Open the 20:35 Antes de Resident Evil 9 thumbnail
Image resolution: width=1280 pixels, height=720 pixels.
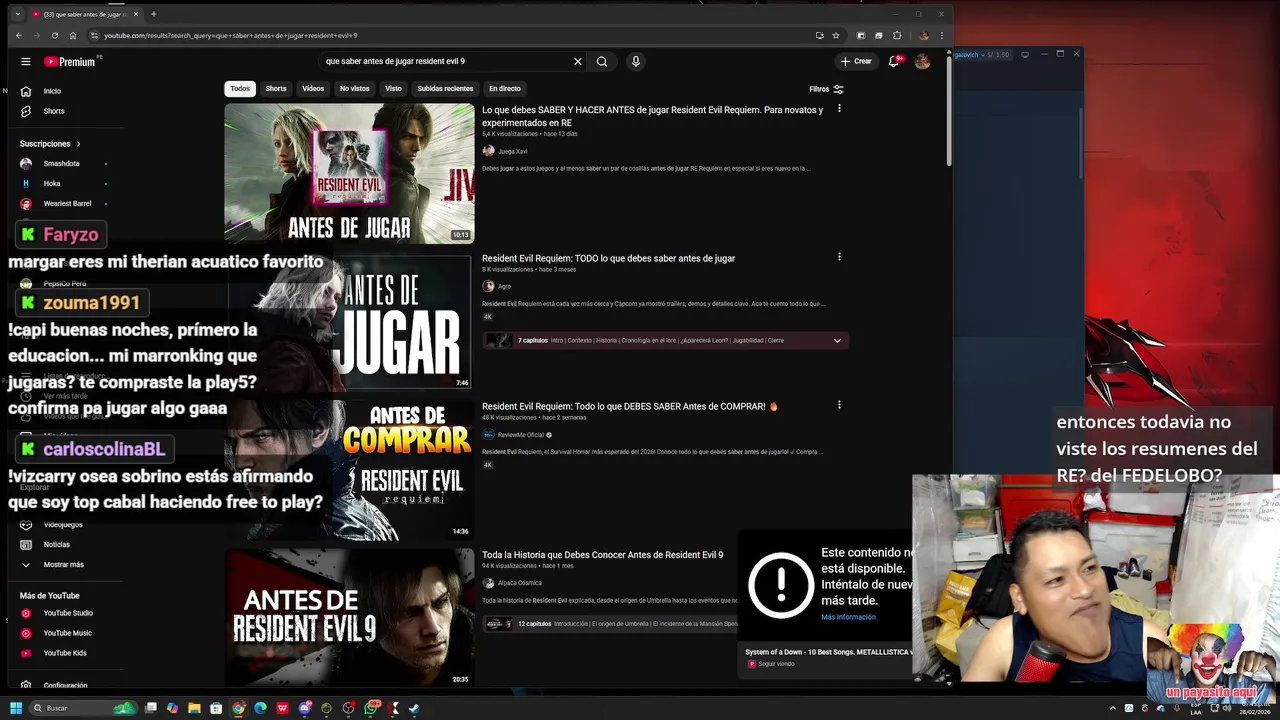349,617
